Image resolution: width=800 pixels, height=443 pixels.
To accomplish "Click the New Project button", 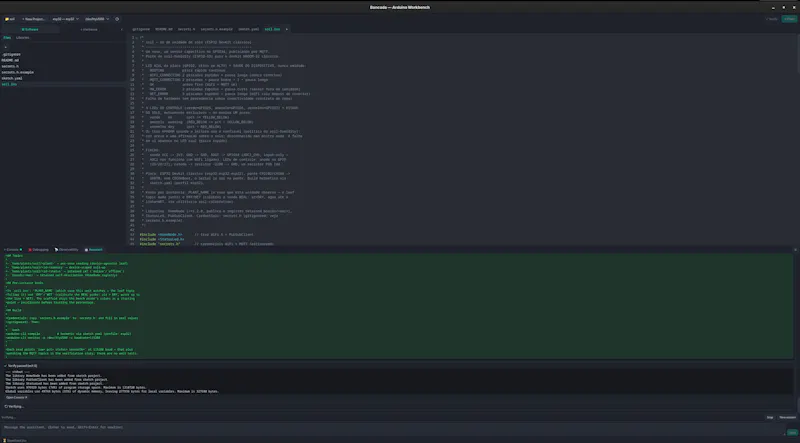I will 33,19.
